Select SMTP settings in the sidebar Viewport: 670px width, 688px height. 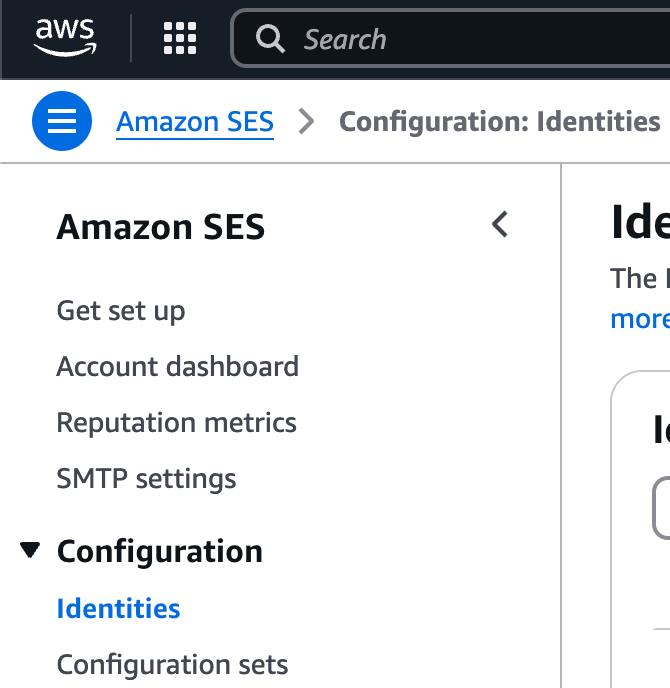pyautogui.click(x=146, y=479)
